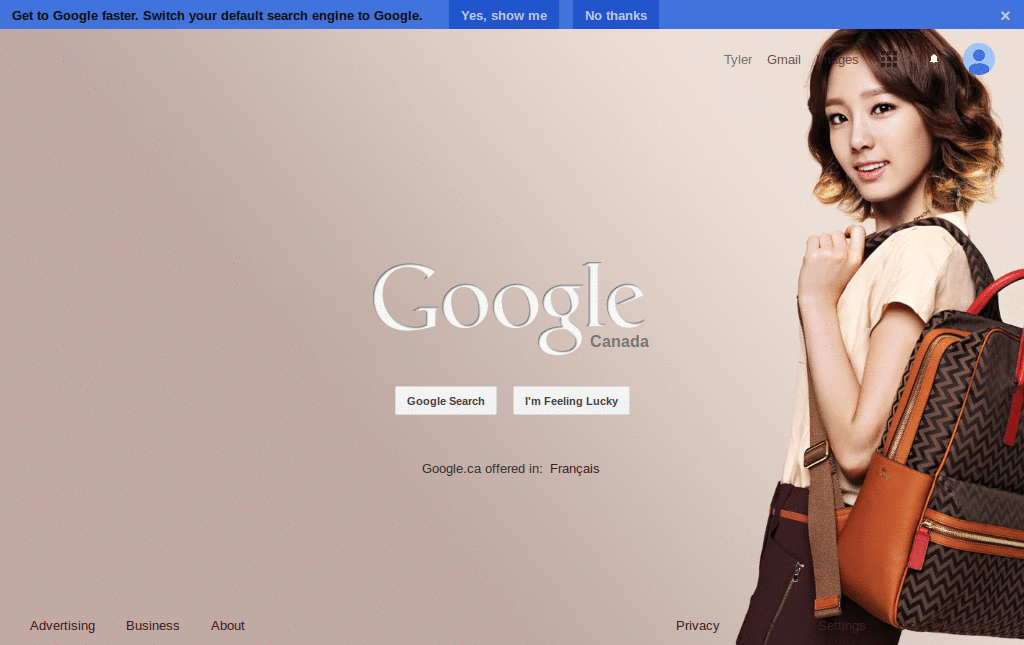1024x645 pixels.
Task: Open the Privacy footer link
Action: (x=697, y=625)
